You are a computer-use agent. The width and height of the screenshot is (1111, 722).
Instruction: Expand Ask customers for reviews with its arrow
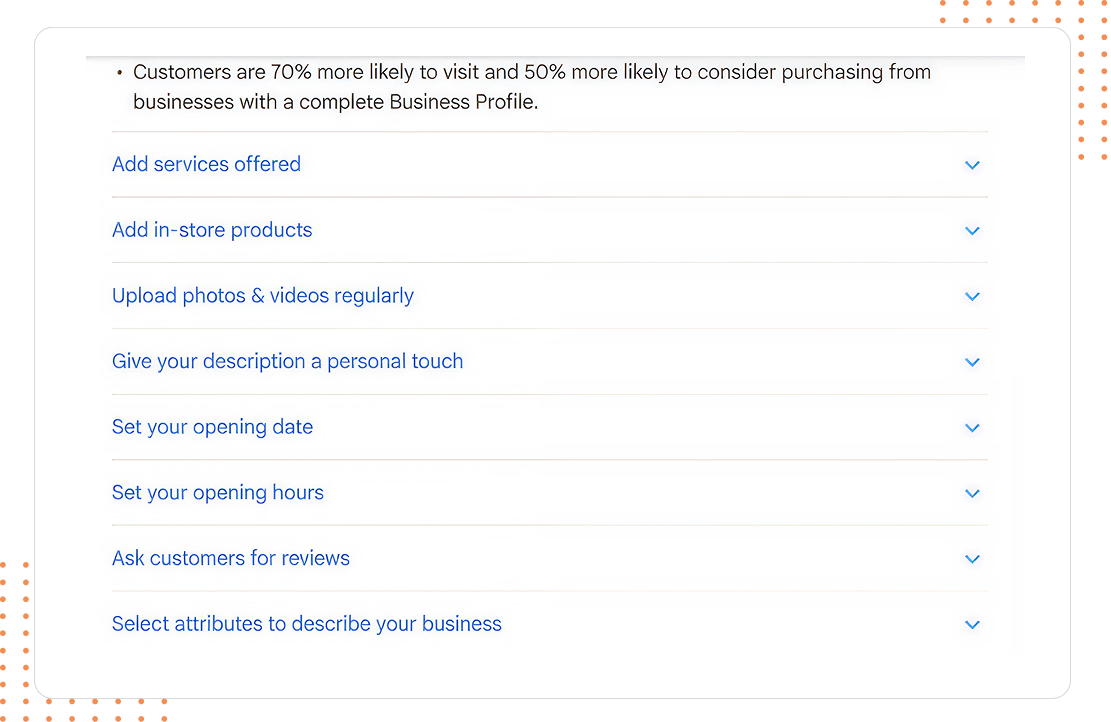(971, 558)
